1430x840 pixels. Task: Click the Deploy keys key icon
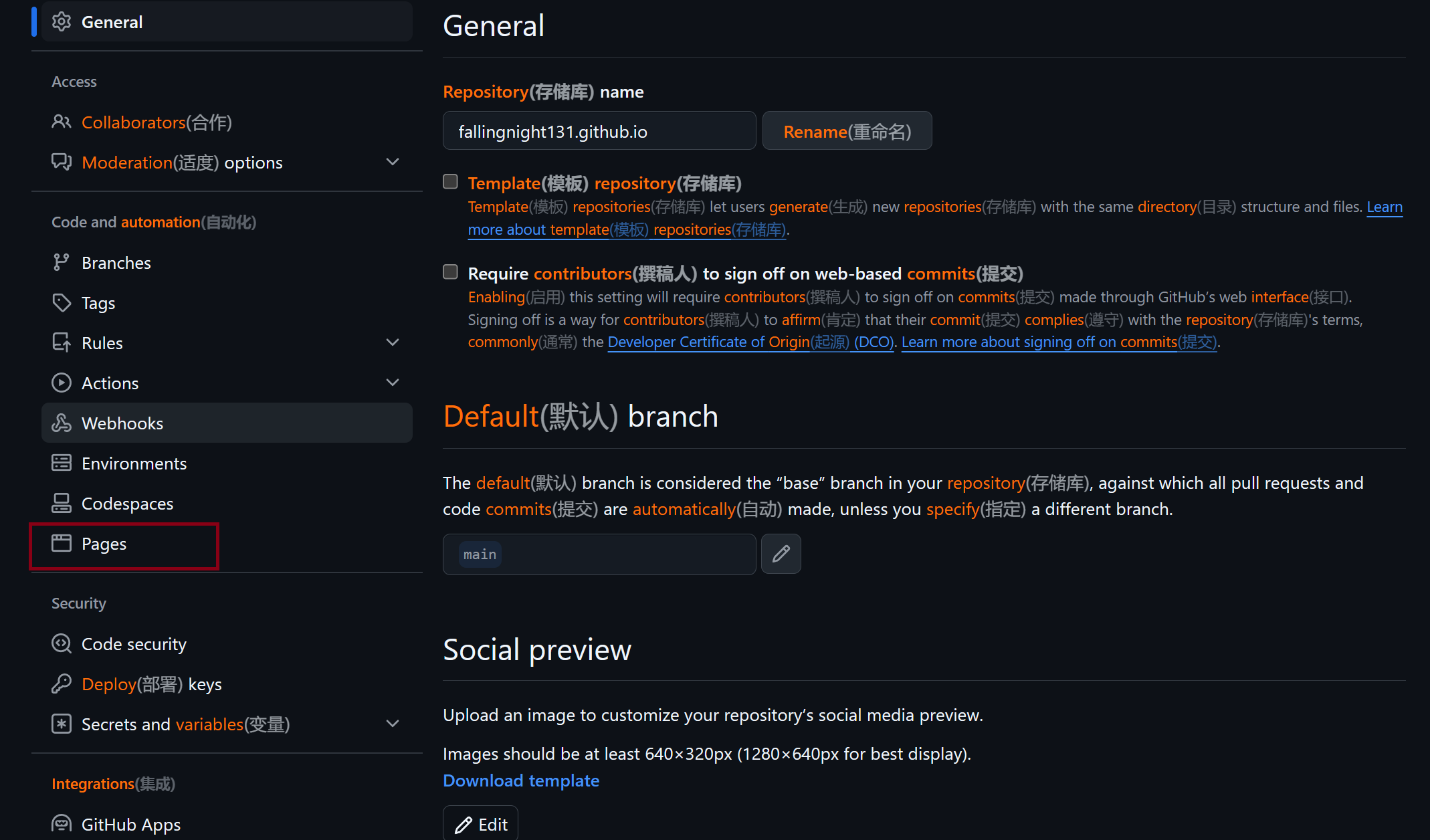tap(62, 684)
